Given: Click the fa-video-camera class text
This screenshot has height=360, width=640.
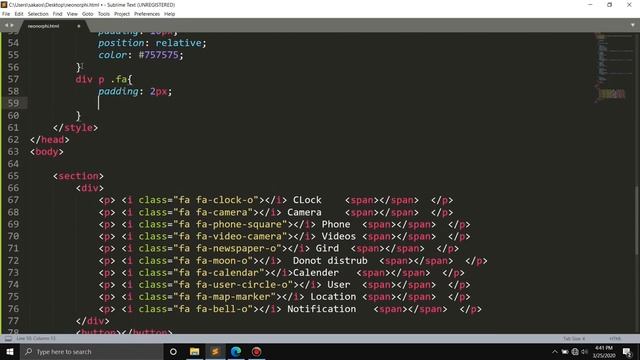Looking at the screenshot, I should click(239, 236).
